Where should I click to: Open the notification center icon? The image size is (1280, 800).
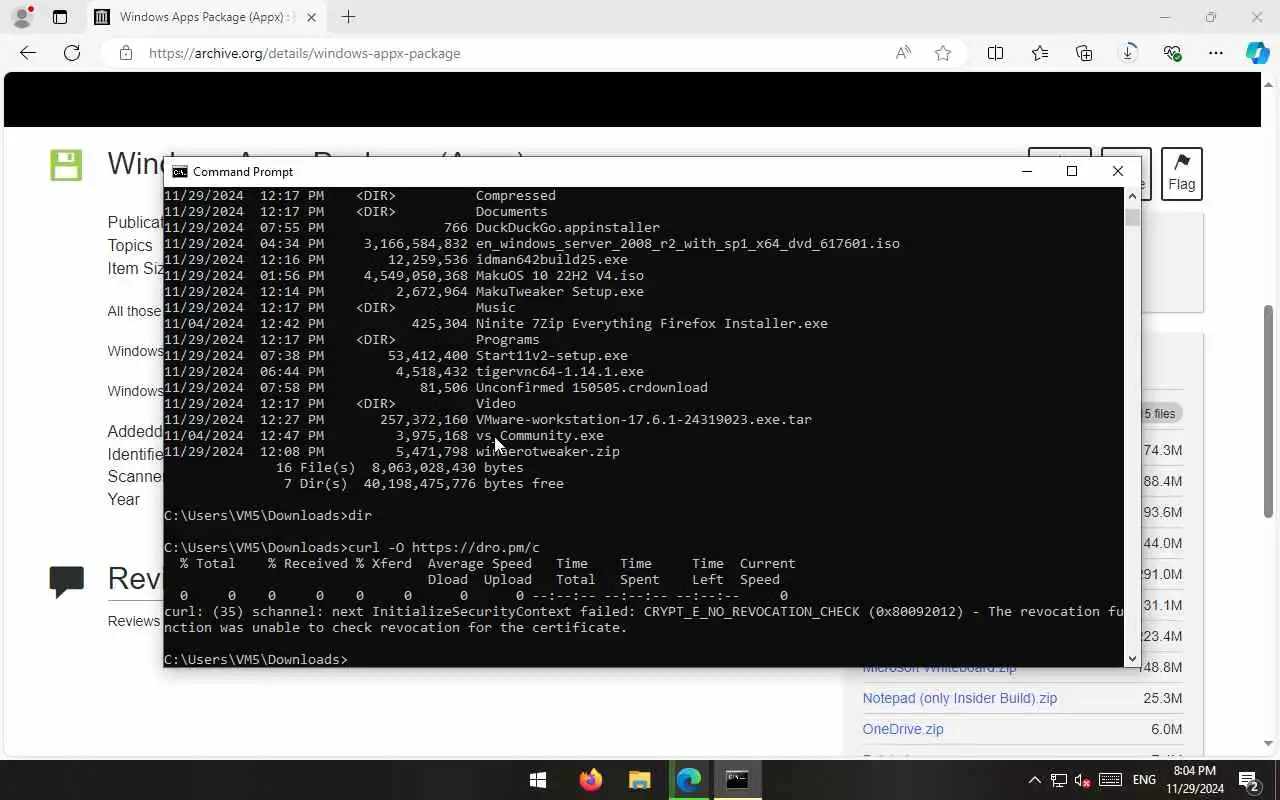1249,780
